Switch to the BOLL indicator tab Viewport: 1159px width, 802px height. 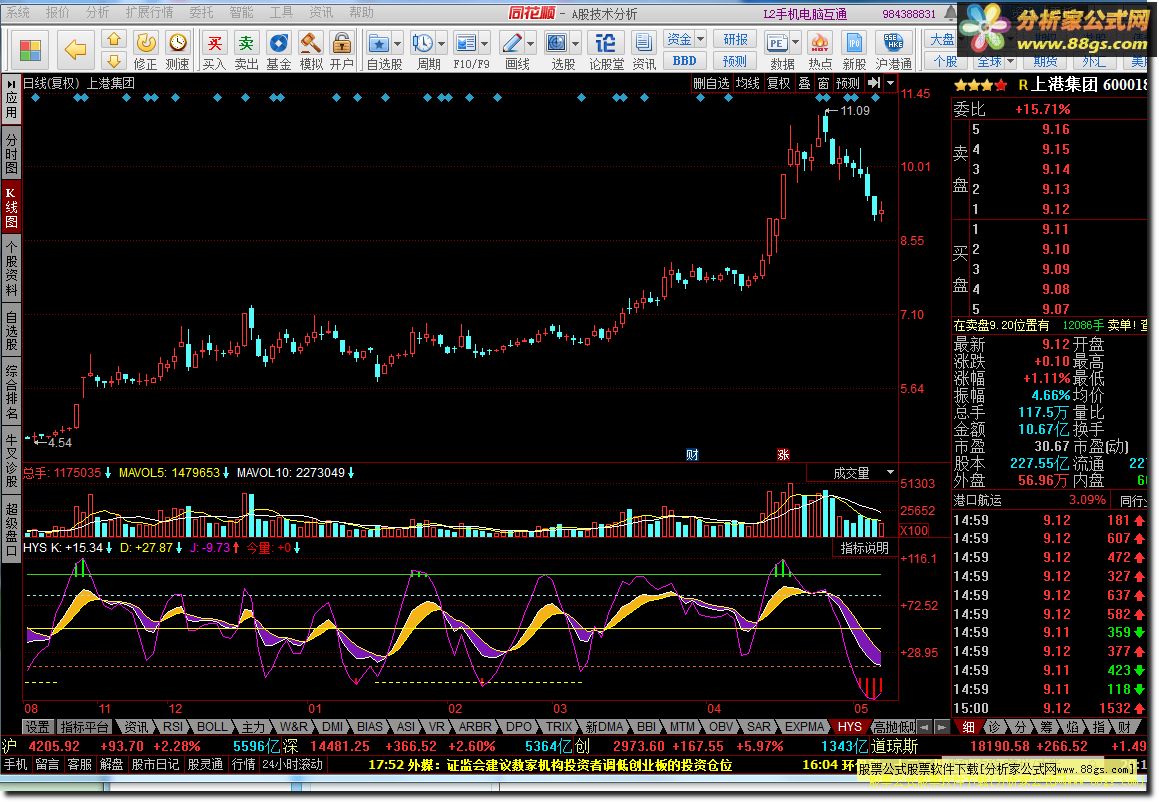click(x=212, y=727)
